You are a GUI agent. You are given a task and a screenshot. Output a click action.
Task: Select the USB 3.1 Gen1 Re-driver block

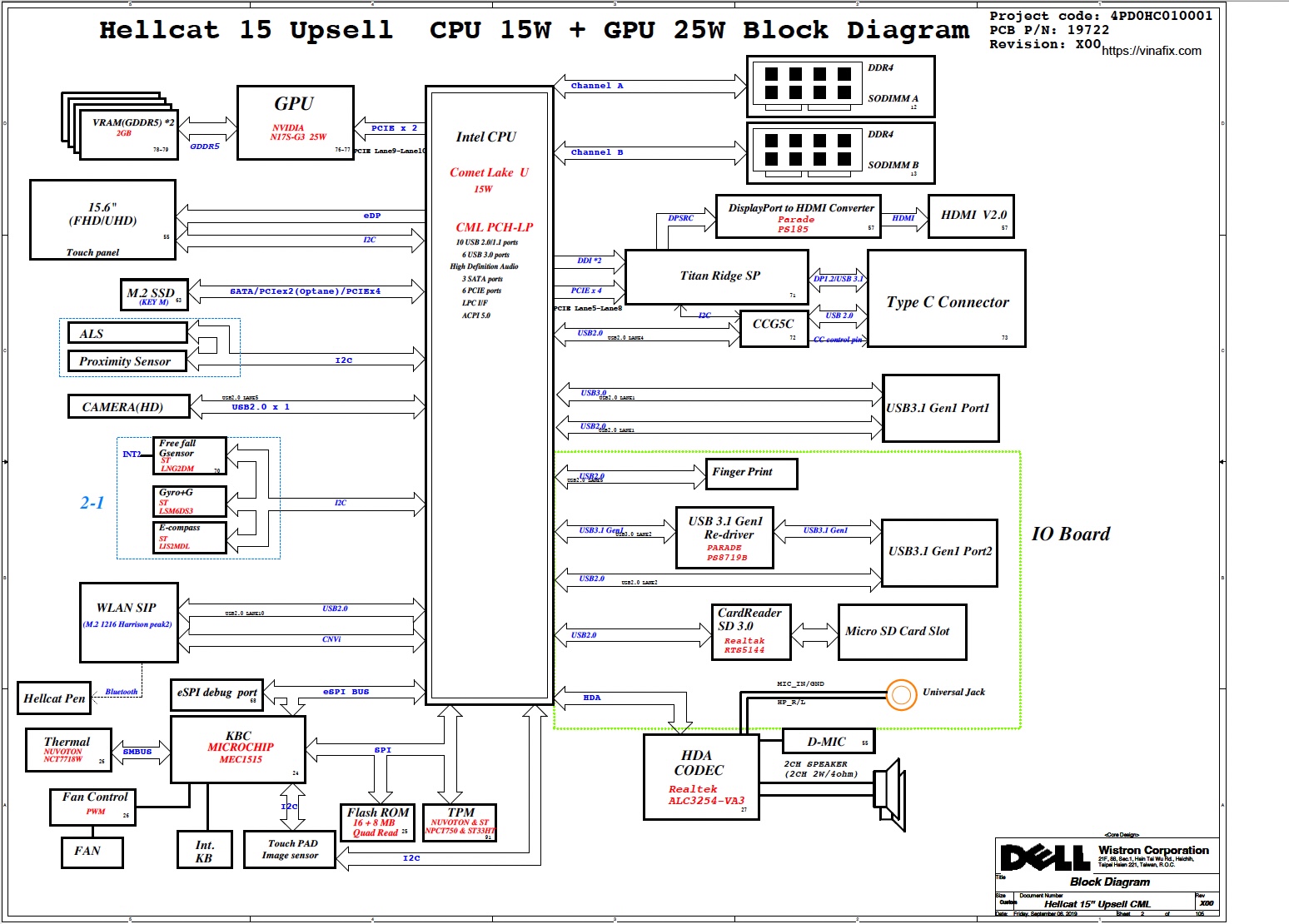tap(725, 538)
